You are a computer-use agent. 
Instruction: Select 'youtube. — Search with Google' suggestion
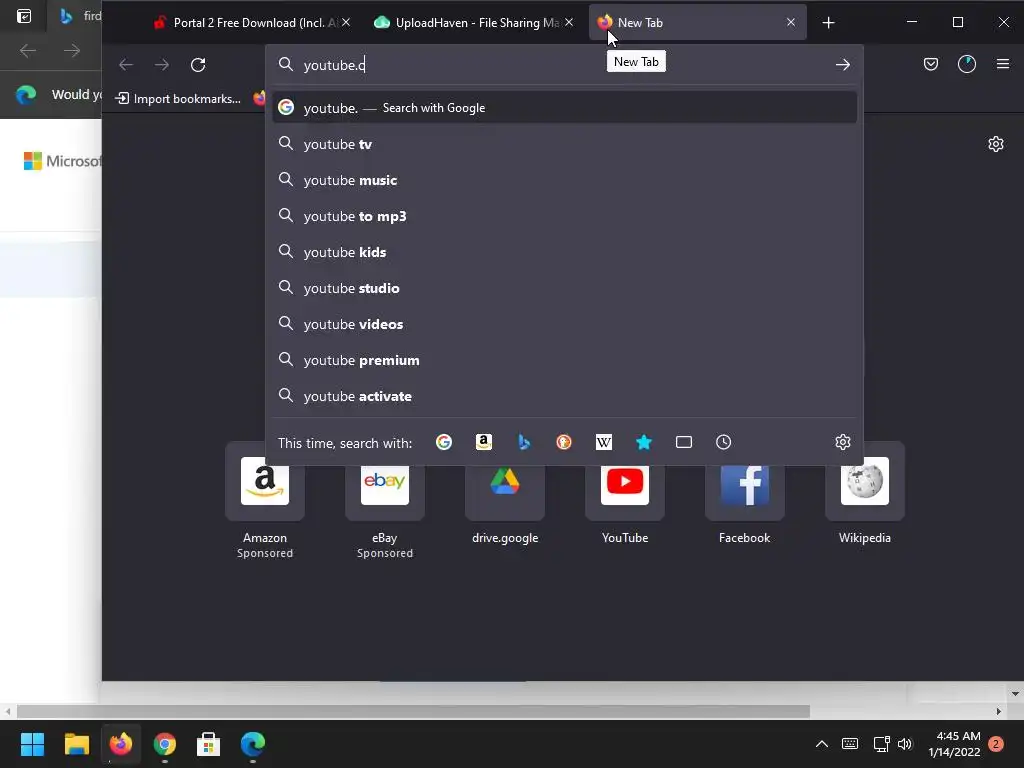tap(564, 108)
